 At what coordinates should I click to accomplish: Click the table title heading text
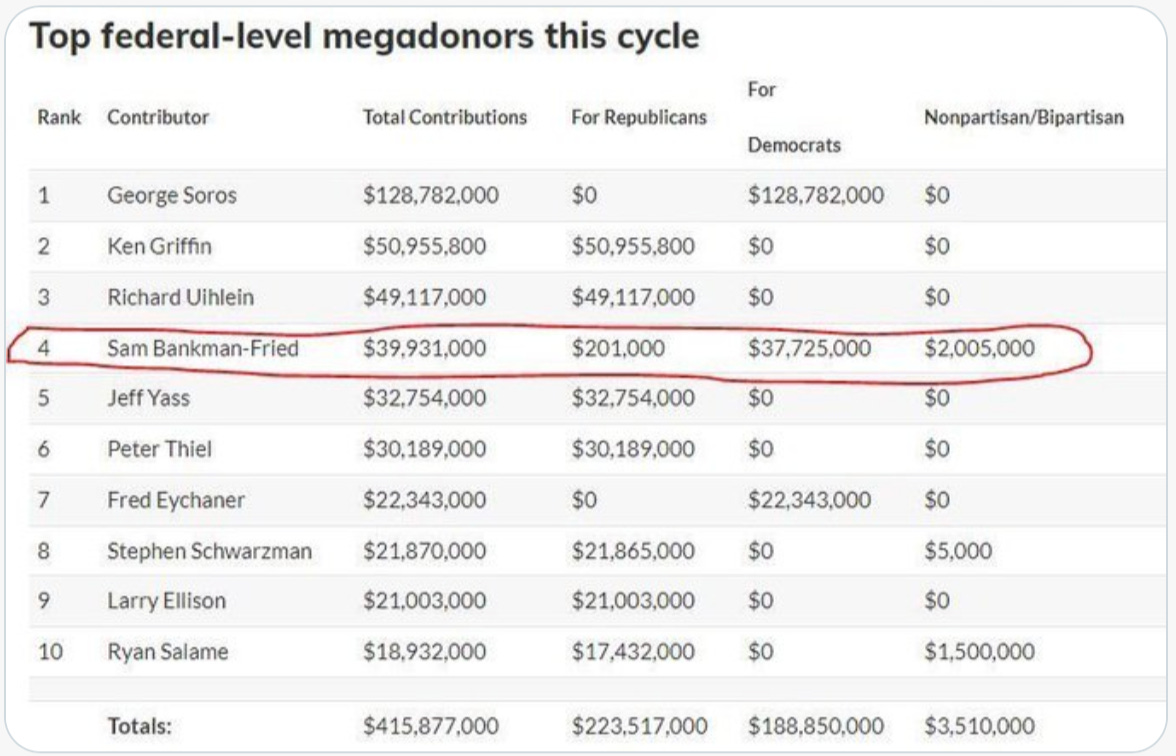tap(364, 37)
